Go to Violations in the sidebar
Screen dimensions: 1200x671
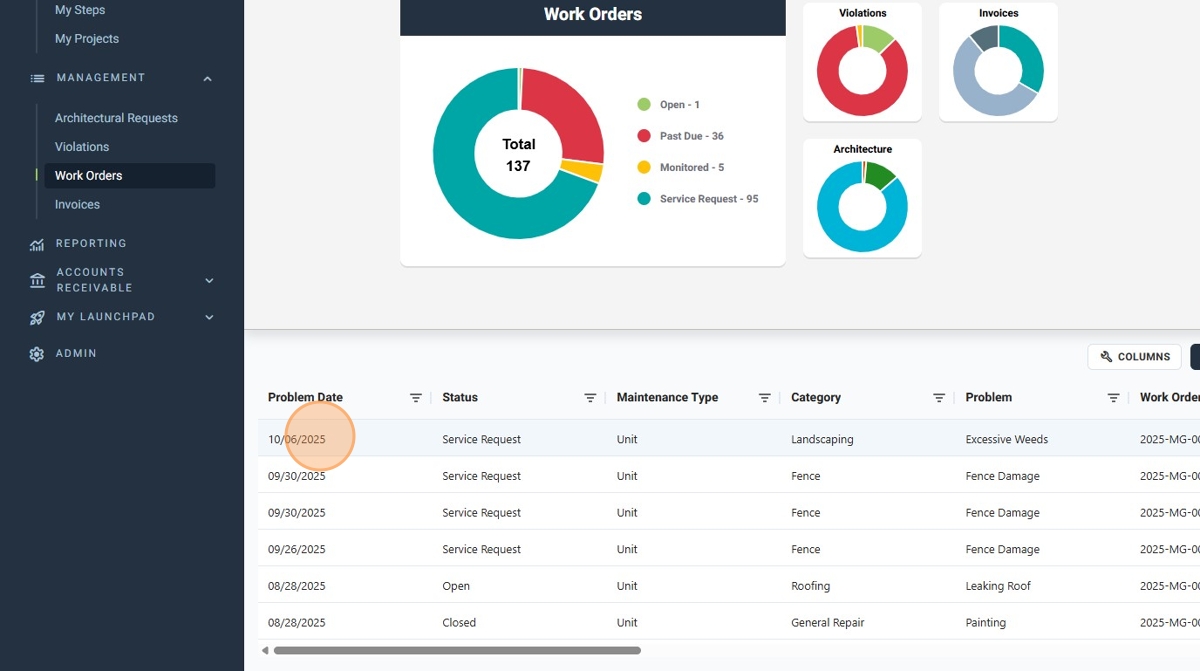click(x=82, y=147)
